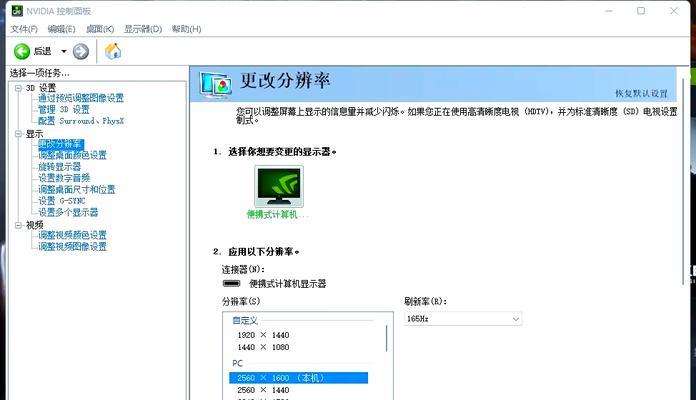The image size is (696, 400).
Task: Click 恢复默认设置 link
Action: tap(641, 93)
